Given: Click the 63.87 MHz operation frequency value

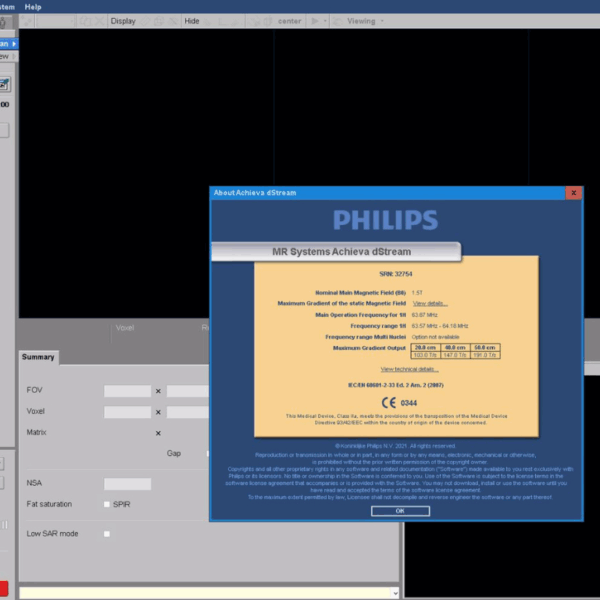Looking at the screenshot, I should [x=424, y=315].
